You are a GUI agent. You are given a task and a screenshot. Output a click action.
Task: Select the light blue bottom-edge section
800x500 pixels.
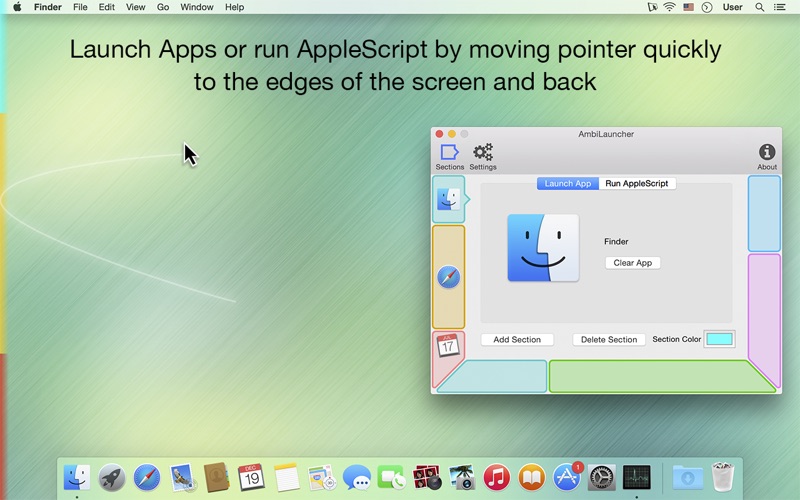[495, 377]
